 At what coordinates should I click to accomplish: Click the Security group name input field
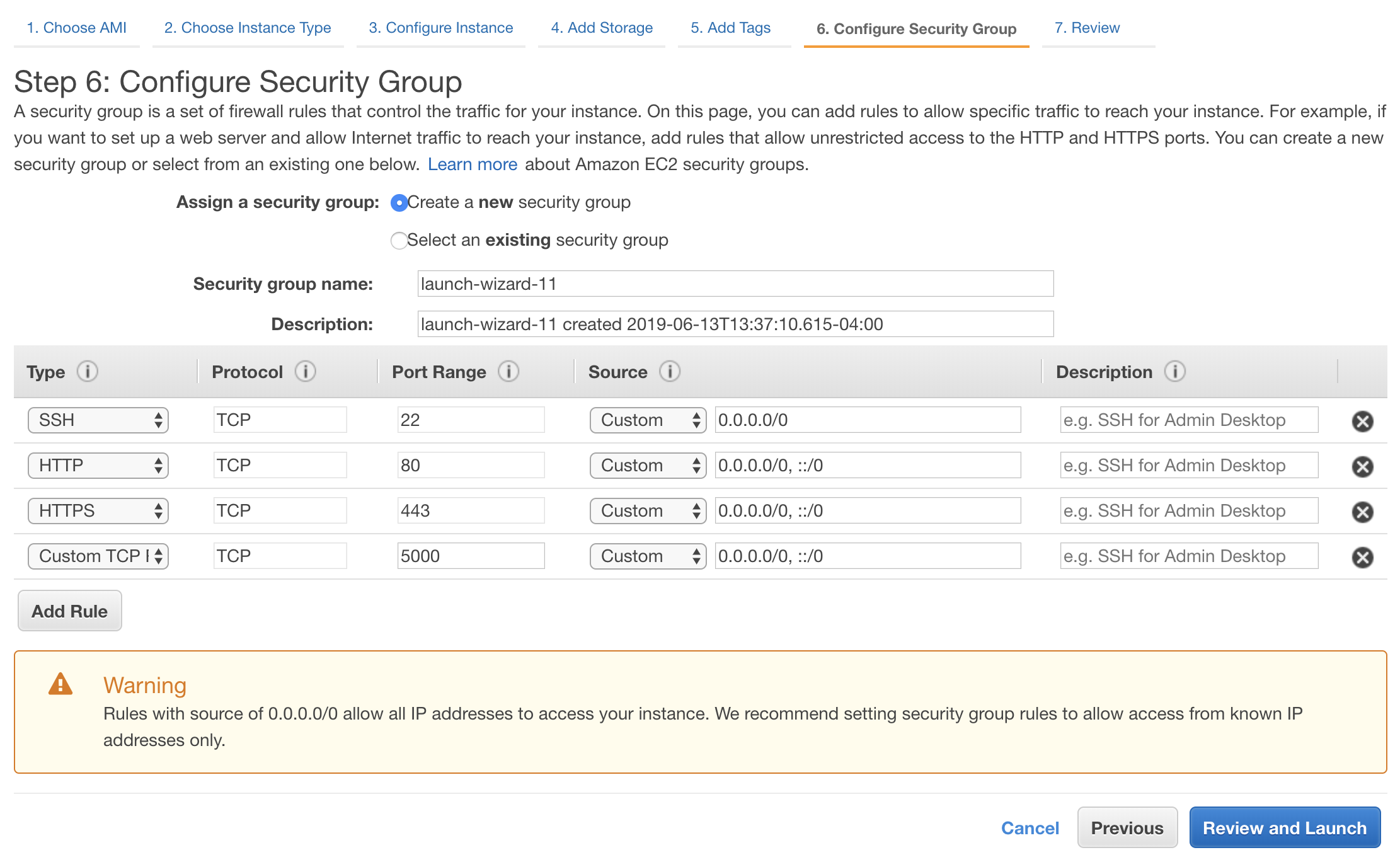coord(735,284)
